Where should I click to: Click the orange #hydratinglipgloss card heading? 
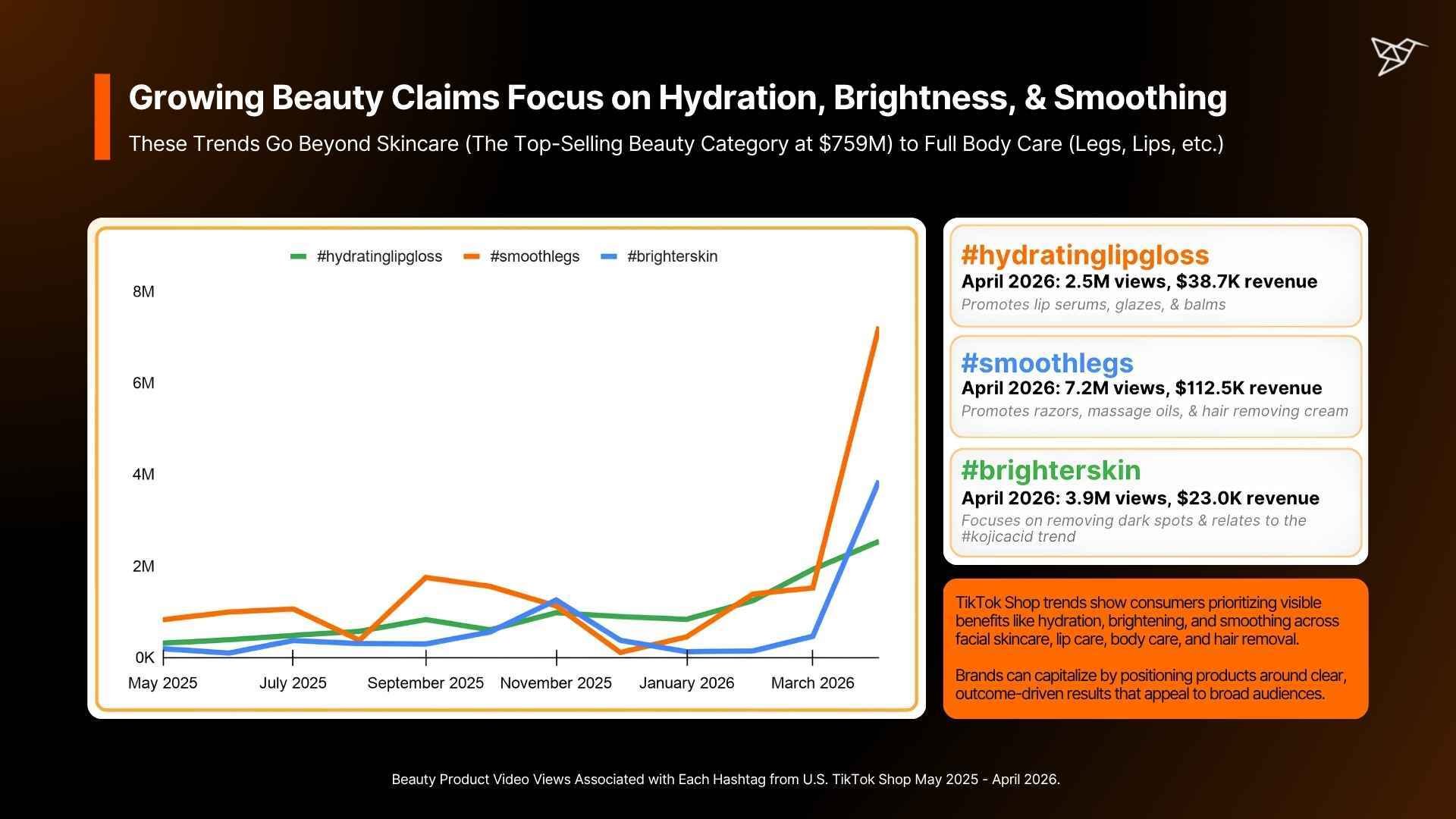1085,255
